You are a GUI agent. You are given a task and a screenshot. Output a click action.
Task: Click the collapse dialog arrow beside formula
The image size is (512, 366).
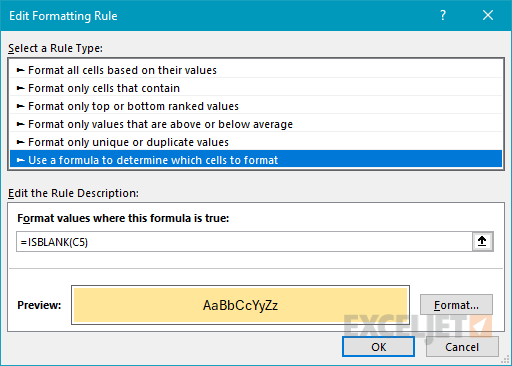pyautogui.click(x=482, y=241)
